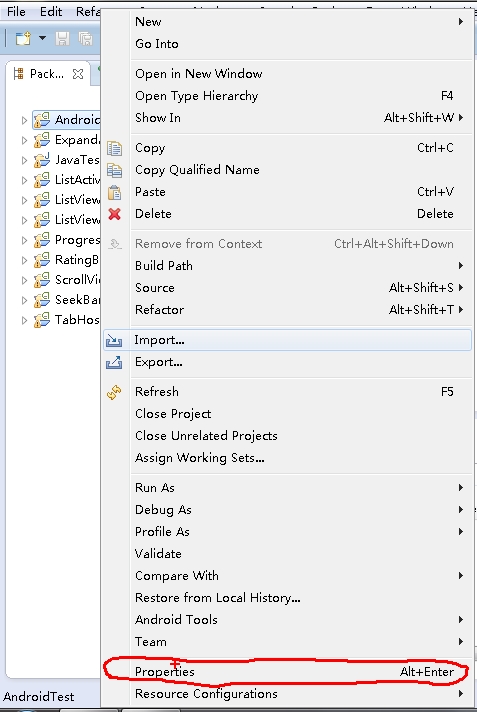Viewport: 477px width, 712px height.
Task: Expand the ListActiv project node
Action: (x=25, y=180)
